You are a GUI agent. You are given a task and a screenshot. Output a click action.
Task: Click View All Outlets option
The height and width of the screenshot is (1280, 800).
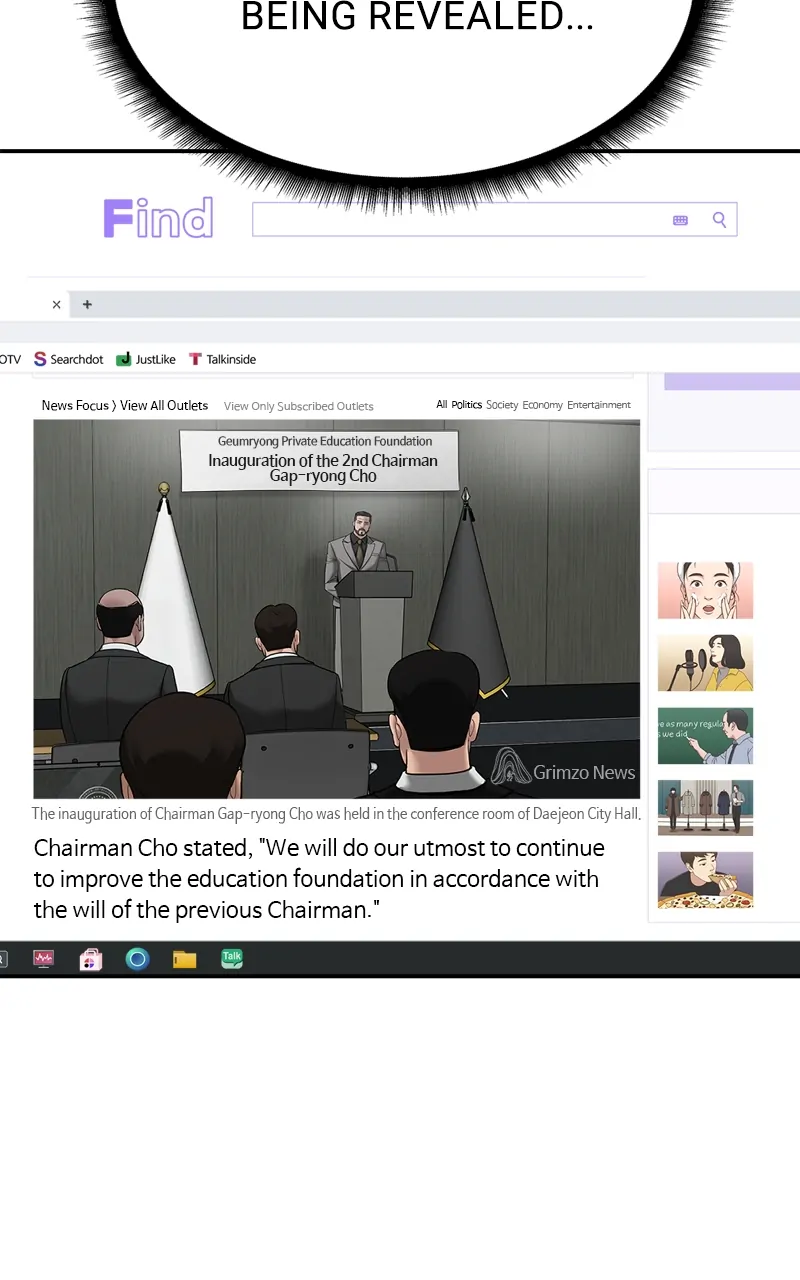click(x=164, y=405)
